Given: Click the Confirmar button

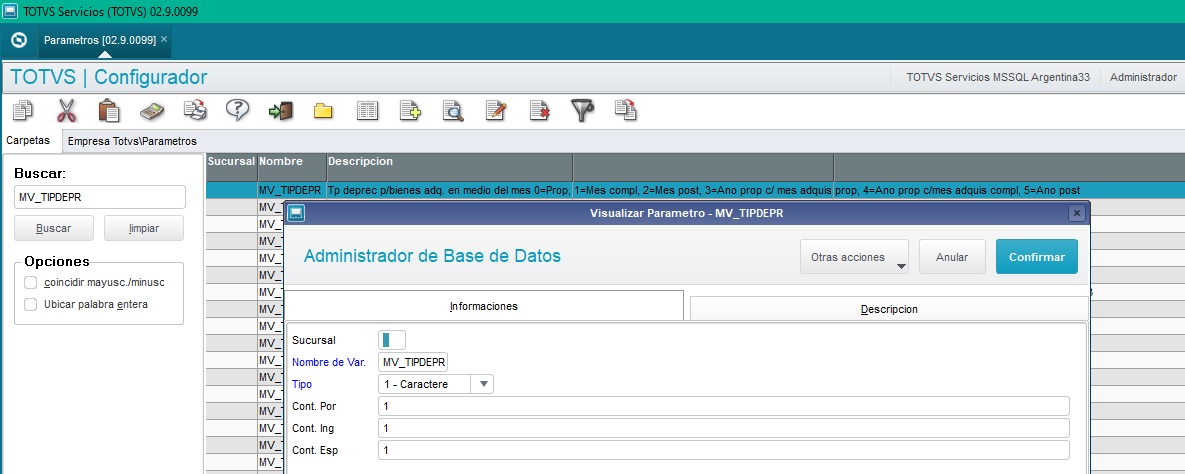Looking at the screenshot, I should click(x=1037, y=257).
